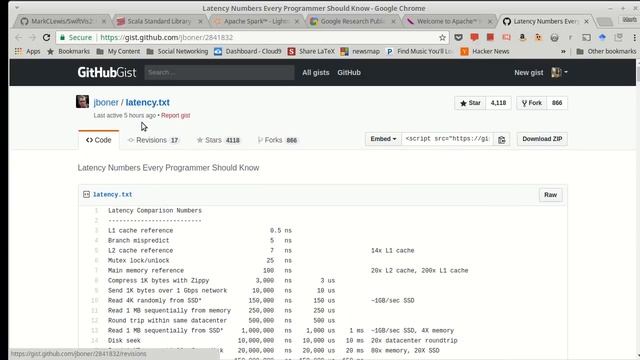Open the Raw file view
This screenshot has width=640, height=360.
click(550, 195)
